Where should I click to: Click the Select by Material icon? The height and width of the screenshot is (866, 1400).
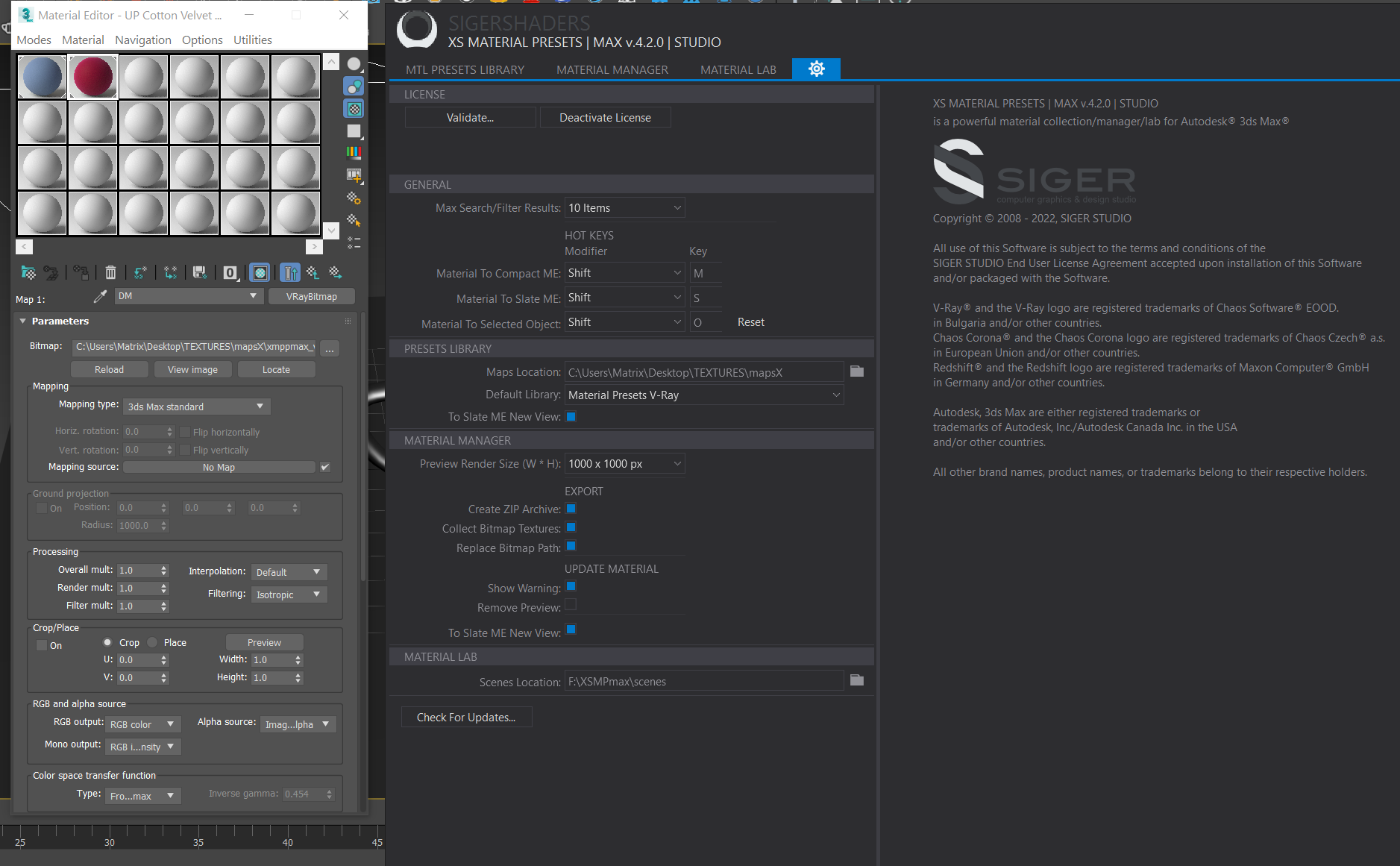click(x=354, y=220)
